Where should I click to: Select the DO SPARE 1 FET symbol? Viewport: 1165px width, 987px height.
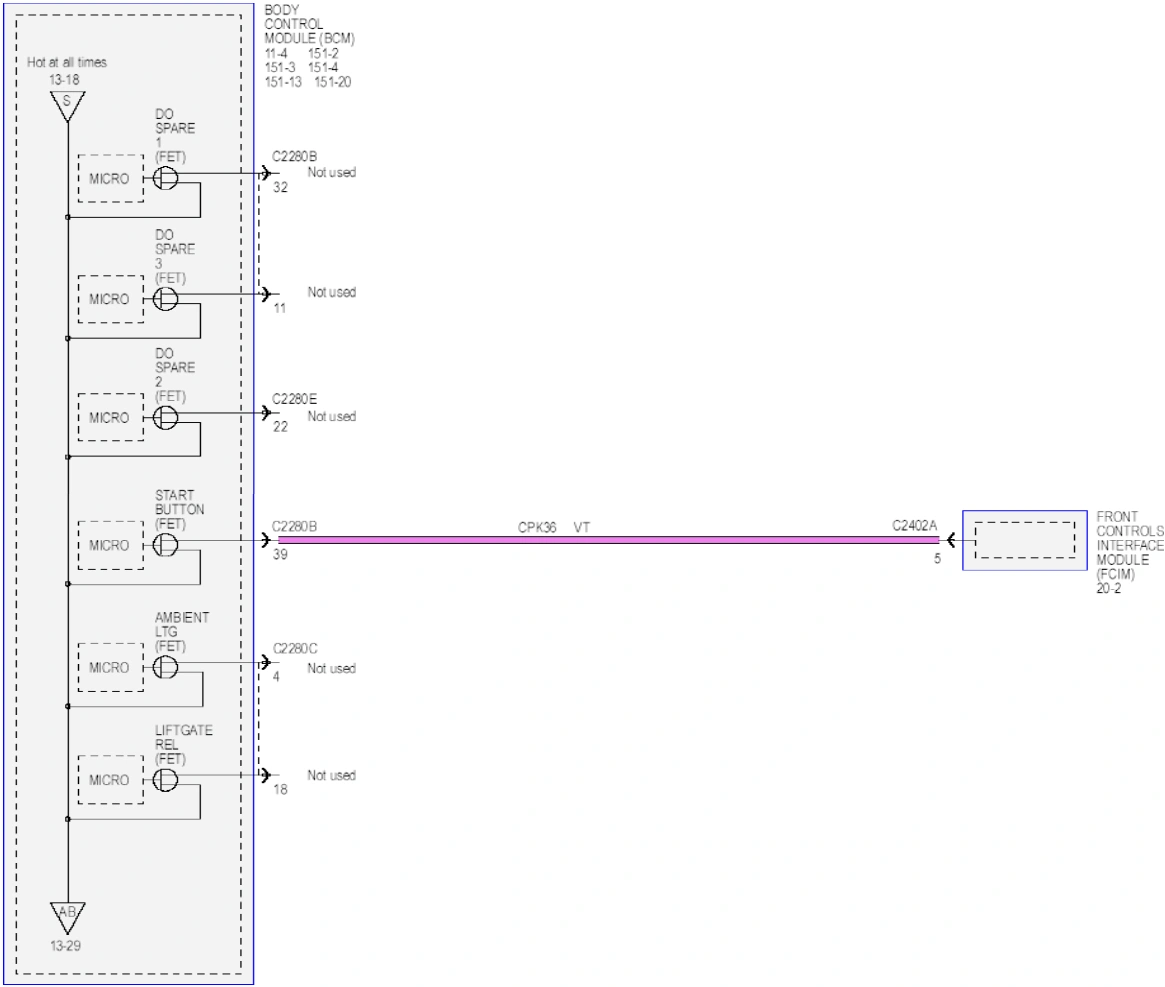pyautogui.click(x=166, y=178)
